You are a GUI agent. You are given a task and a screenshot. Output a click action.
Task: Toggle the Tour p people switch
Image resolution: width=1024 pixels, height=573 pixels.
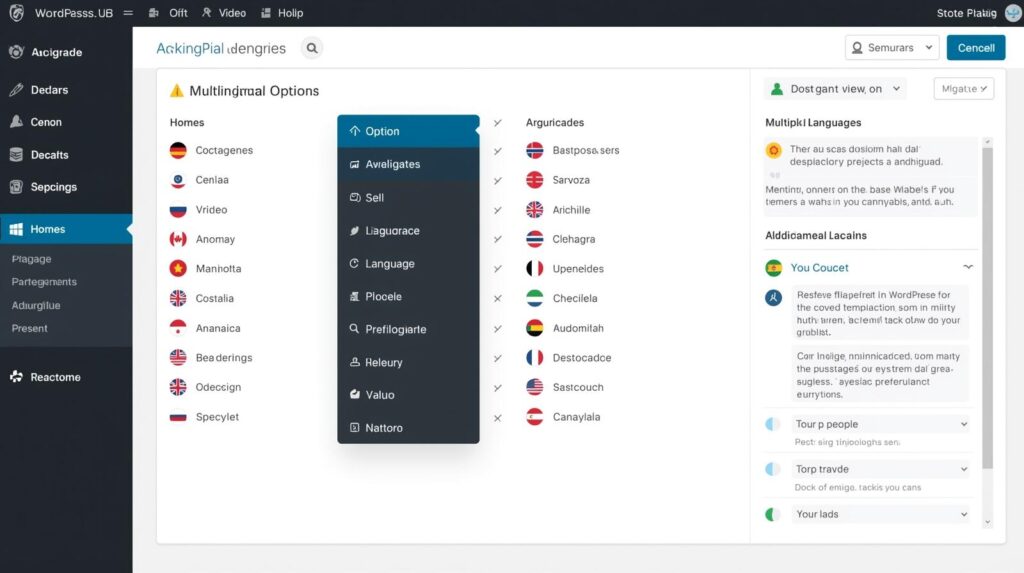(772, 424)
